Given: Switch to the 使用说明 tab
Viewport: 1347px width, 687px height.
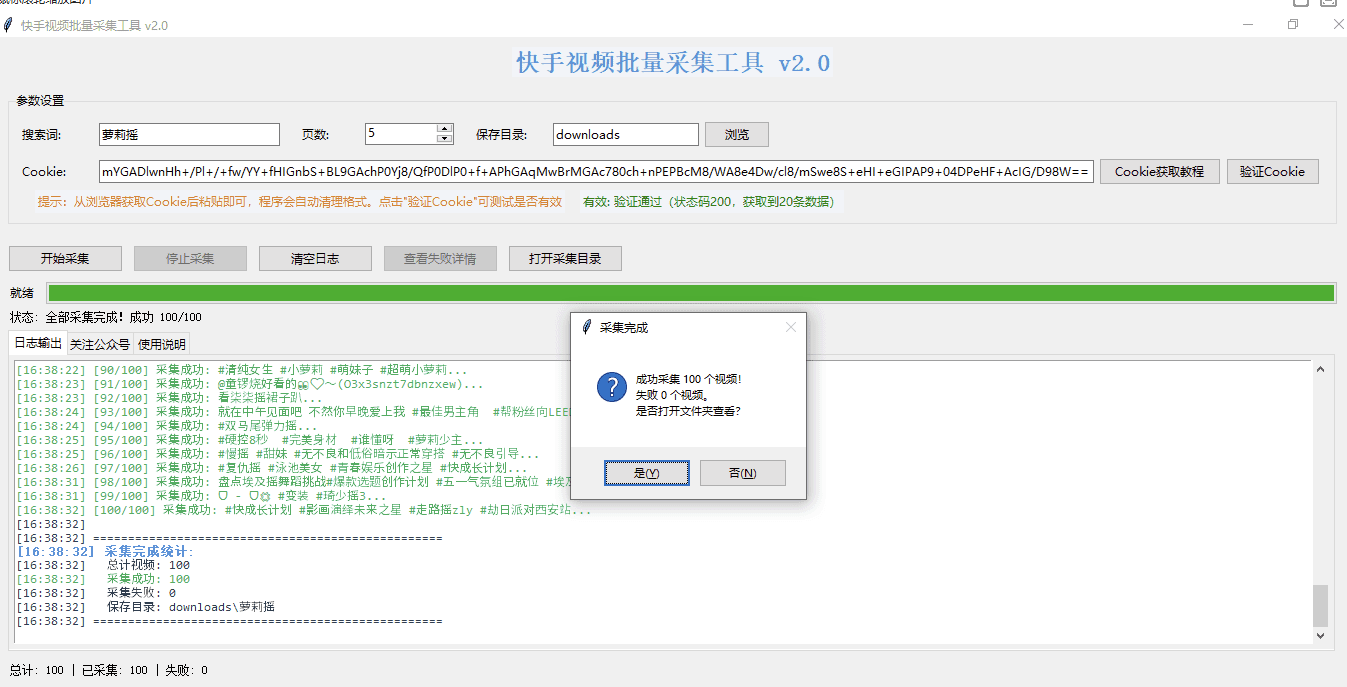Looking at the screenshot, I should [161, 344].
